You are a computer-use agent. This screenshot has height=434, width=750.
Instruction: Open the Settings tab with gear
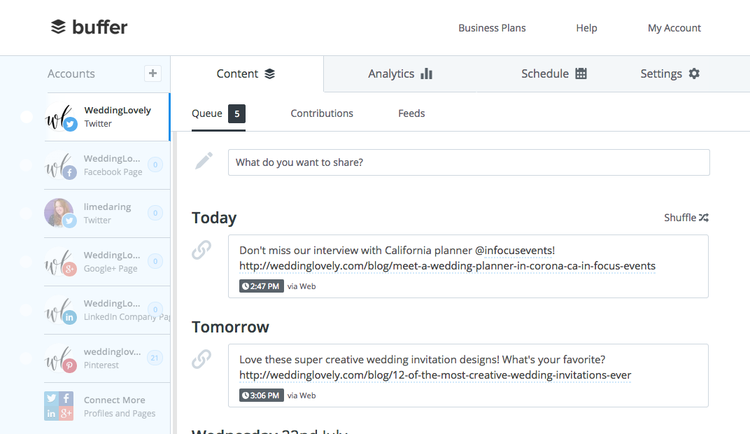[670, 74]
